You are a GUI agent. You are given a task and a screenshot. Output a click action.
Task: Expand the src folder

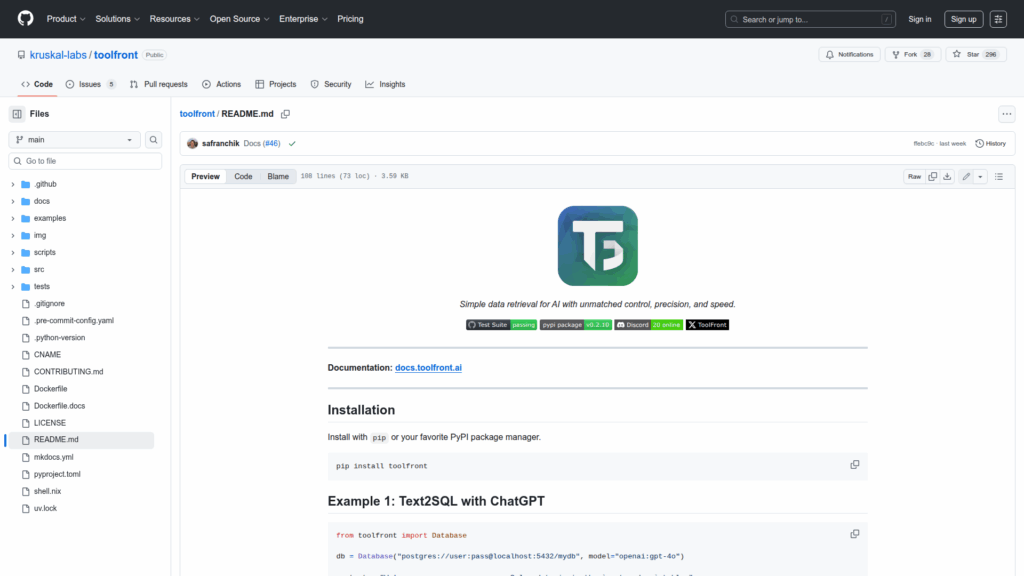click(12, 269)
